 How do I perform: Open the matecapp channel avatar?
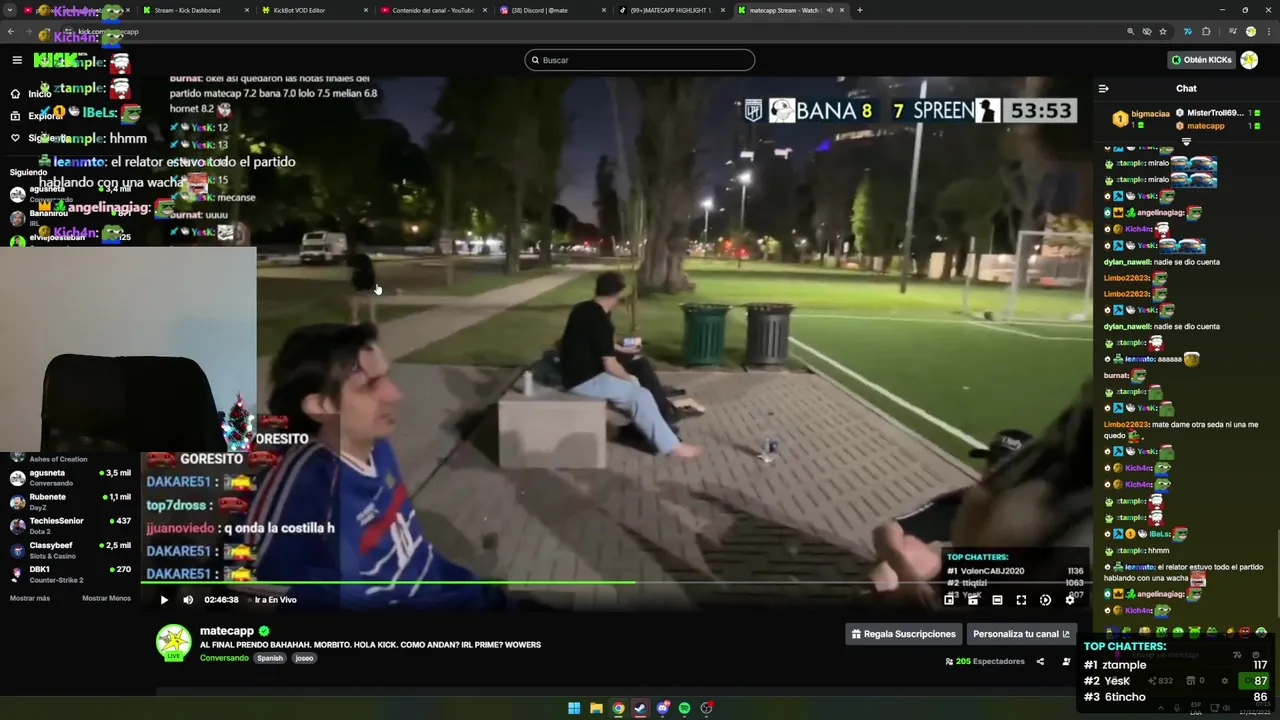pyautogui.click(x=173, y=642)
